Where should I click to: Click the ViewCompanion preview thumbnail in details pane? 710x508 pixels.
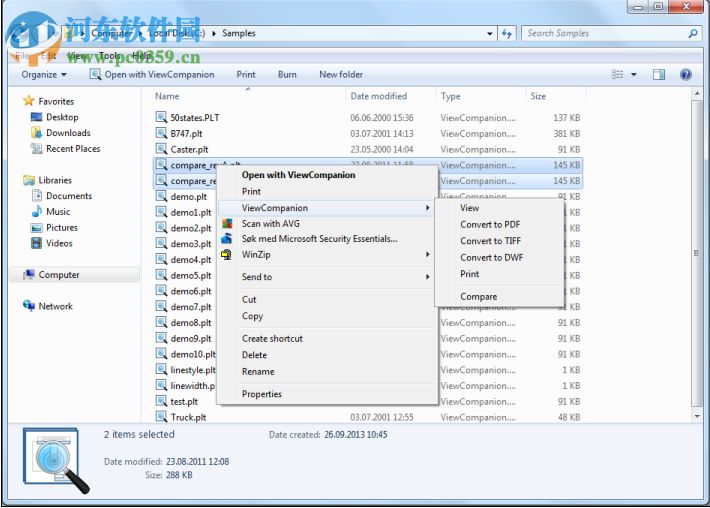[x=56, y=460]
